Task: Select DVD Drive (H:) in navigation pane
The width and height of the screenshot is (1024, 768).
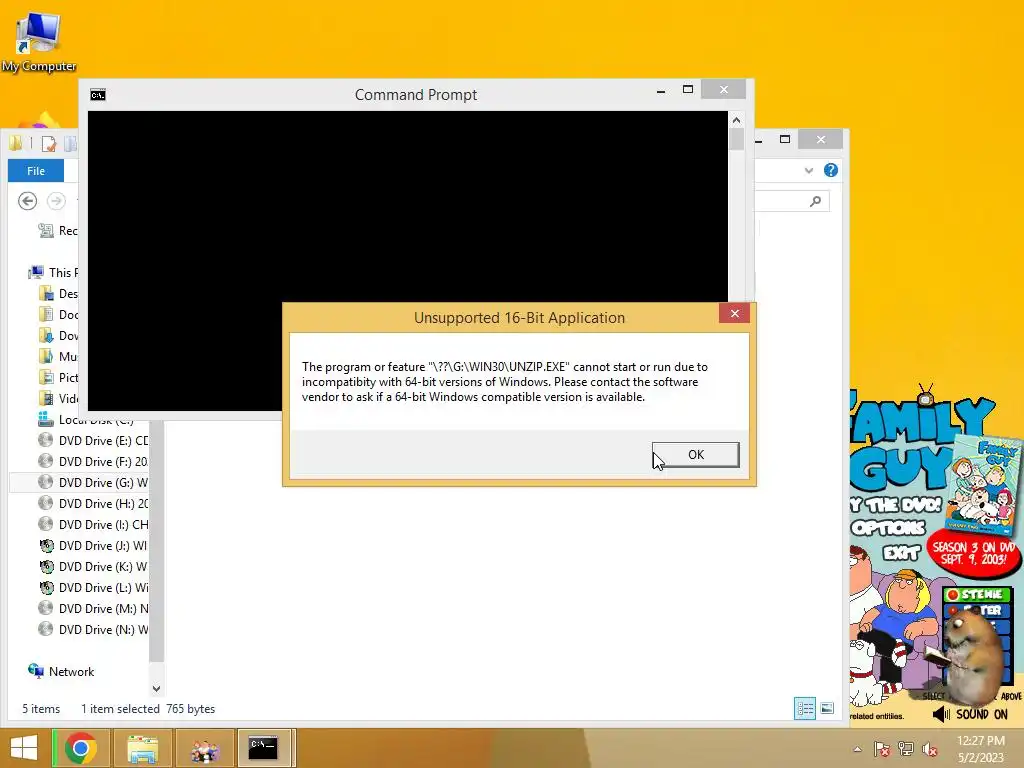Action: (93, 504)
